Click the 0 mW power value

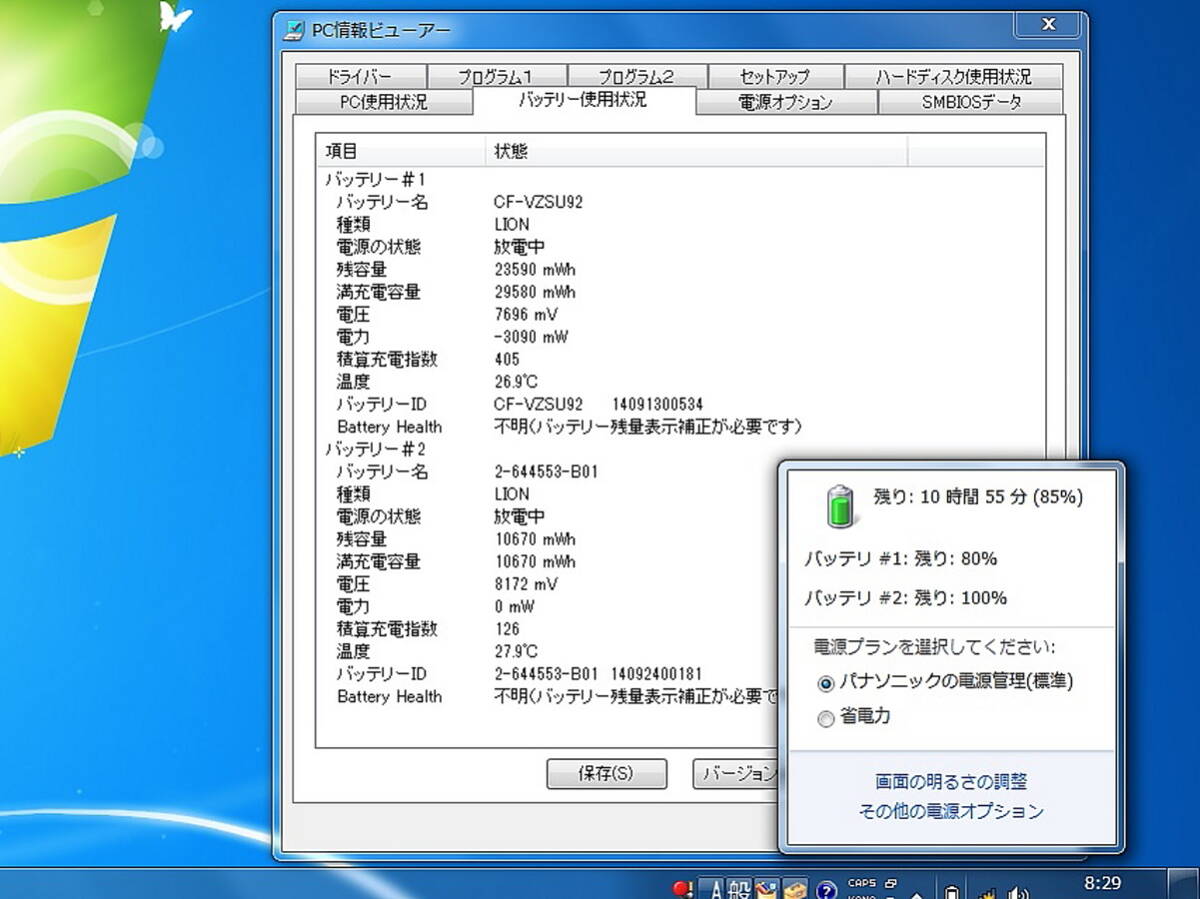coord(515,606)
